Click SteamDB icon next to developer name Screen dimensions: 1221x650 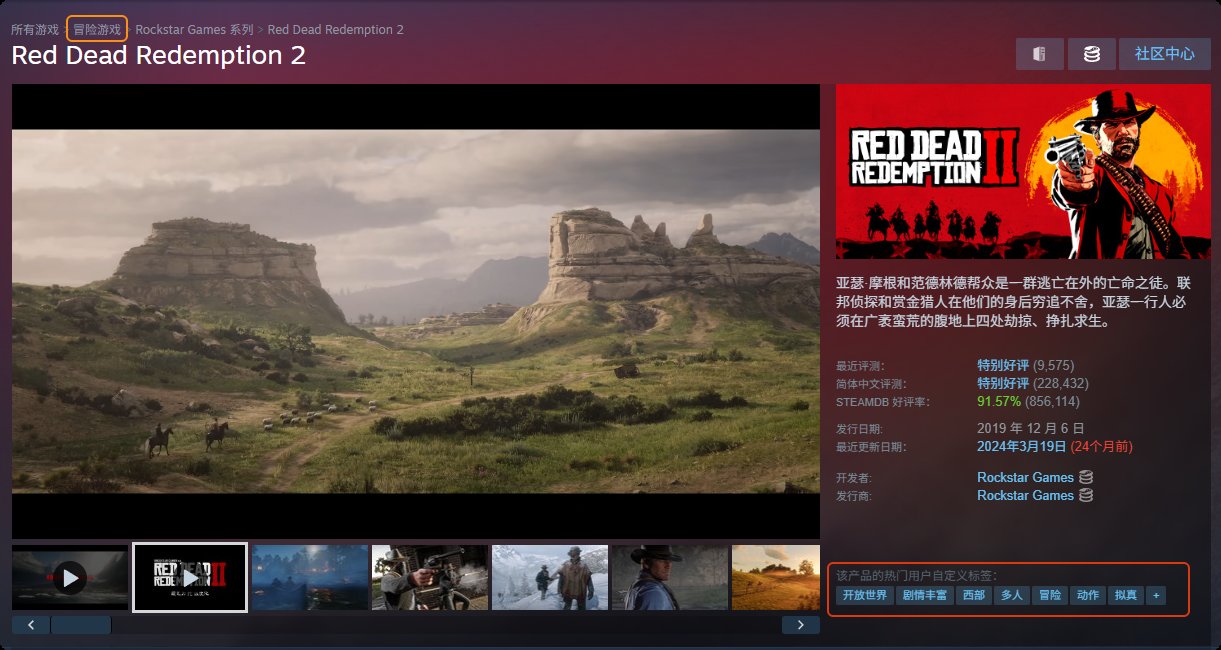pos(1085,477)
